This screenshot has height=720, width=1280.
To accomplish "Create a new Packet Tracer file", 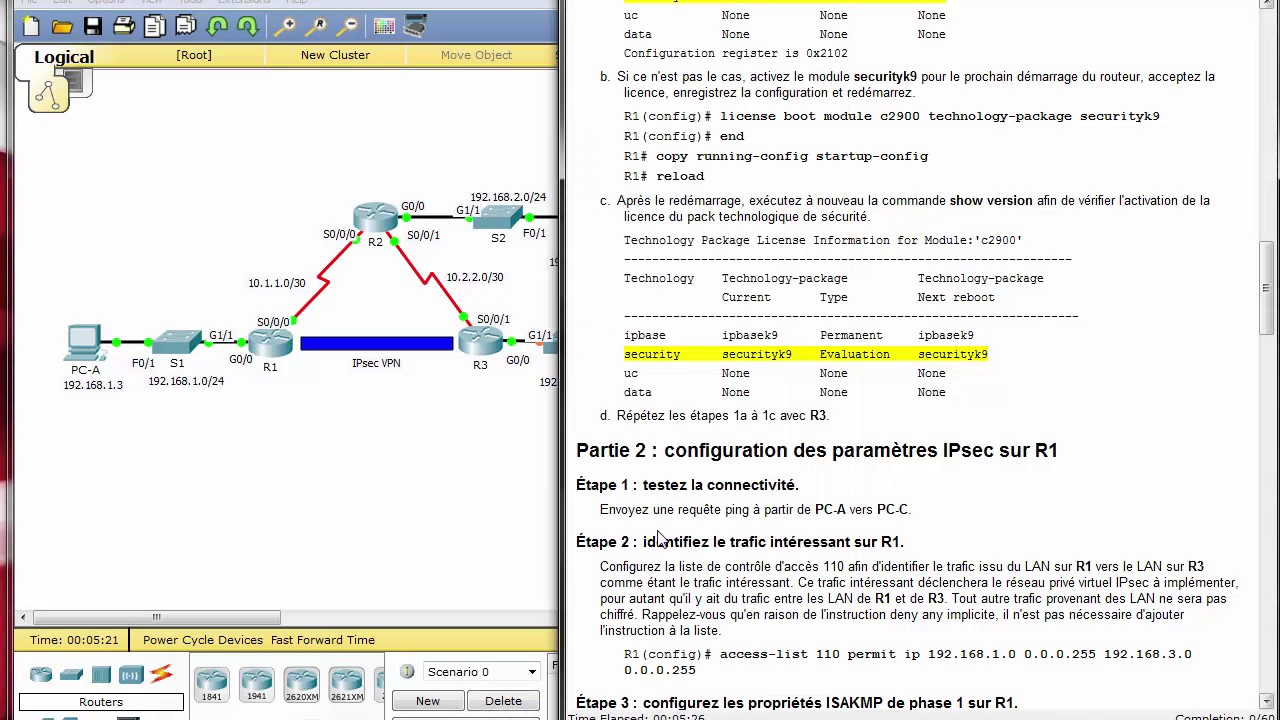I will tap(30, 27).
